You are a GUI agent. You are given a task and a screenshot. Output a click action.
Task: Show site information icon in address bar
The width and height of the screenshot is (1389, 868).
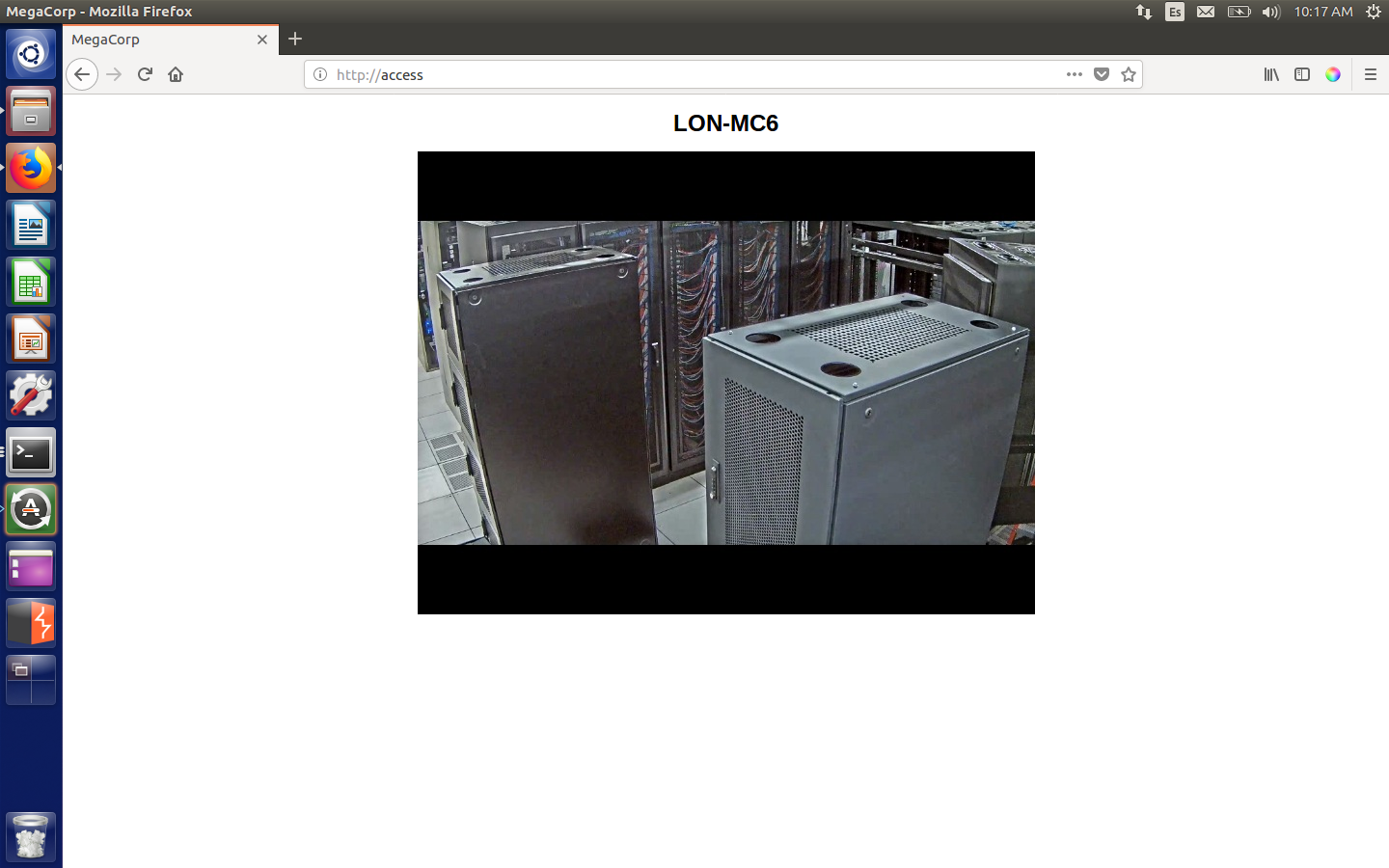point(320,74)
